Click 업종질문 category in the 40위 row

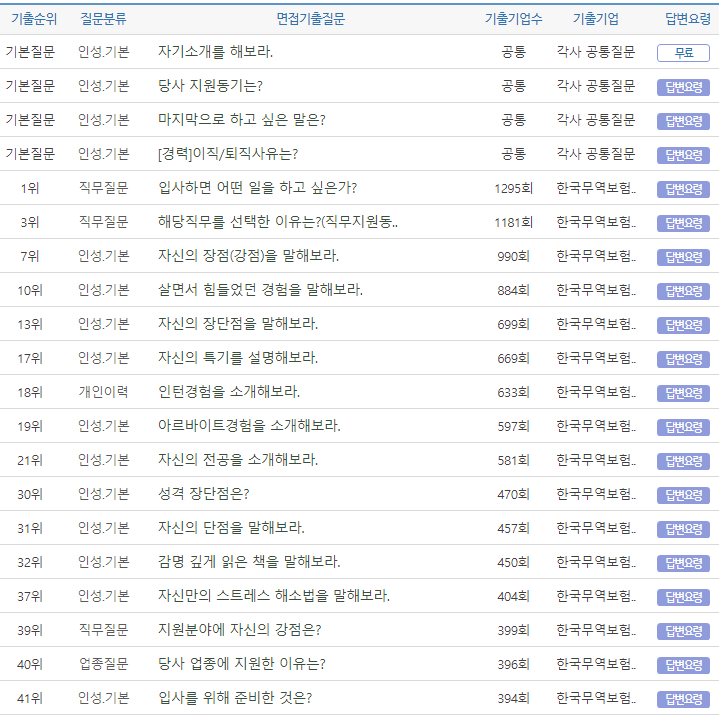click(104, 664)
